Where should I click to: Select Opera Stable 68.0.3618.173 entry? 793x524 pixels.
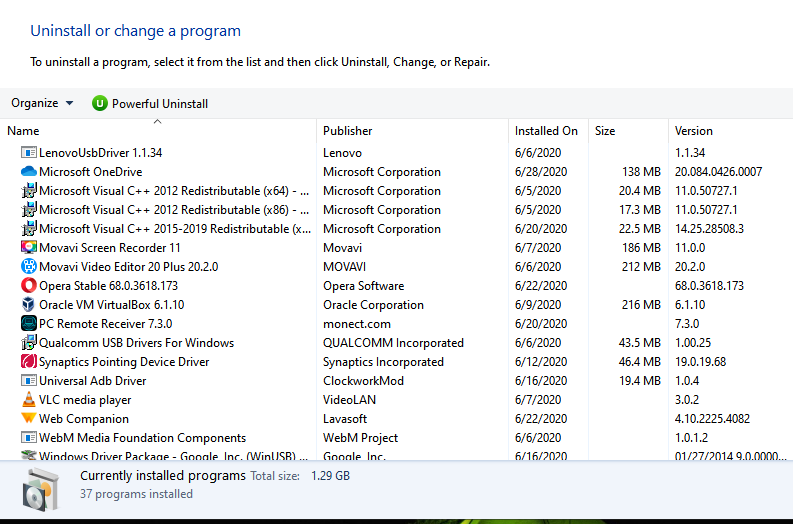(109, 286)
